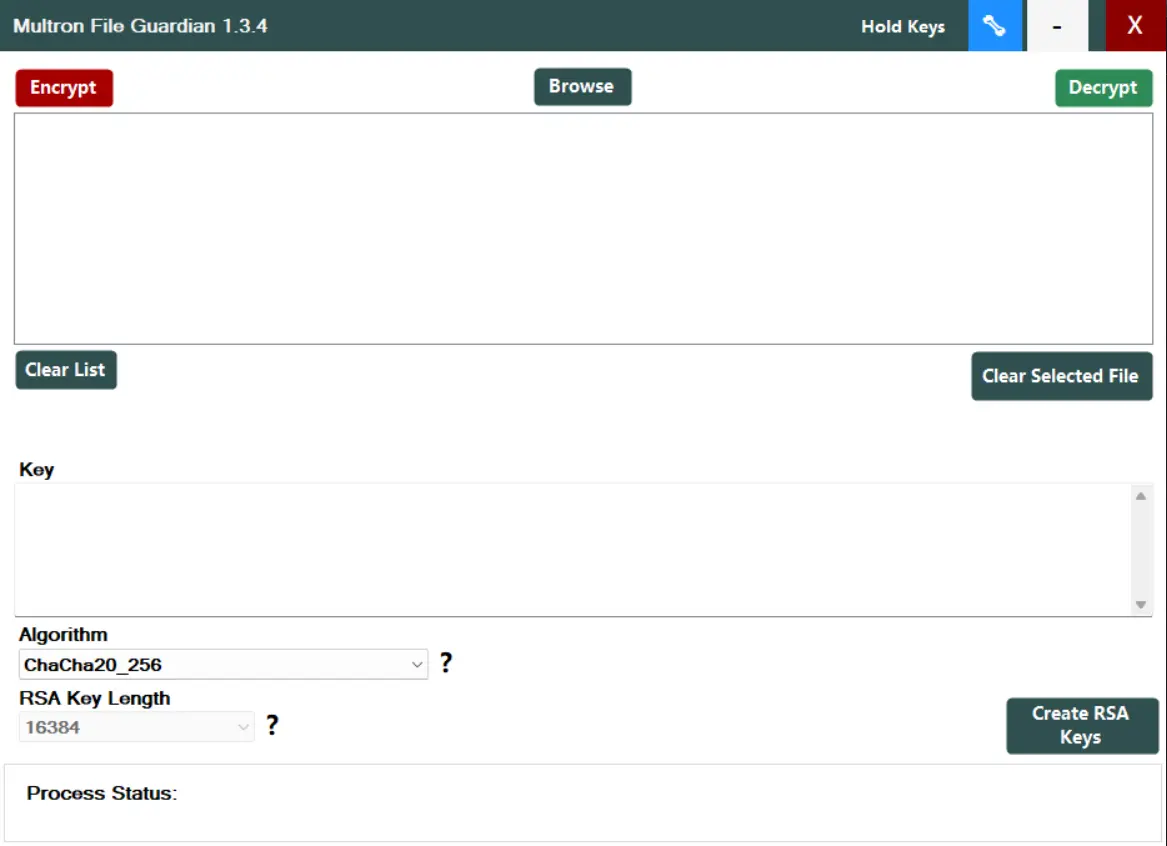Open the Algorithm help question mark
The width and height of the screenshot is (1167, 846).
click(446, 662)
